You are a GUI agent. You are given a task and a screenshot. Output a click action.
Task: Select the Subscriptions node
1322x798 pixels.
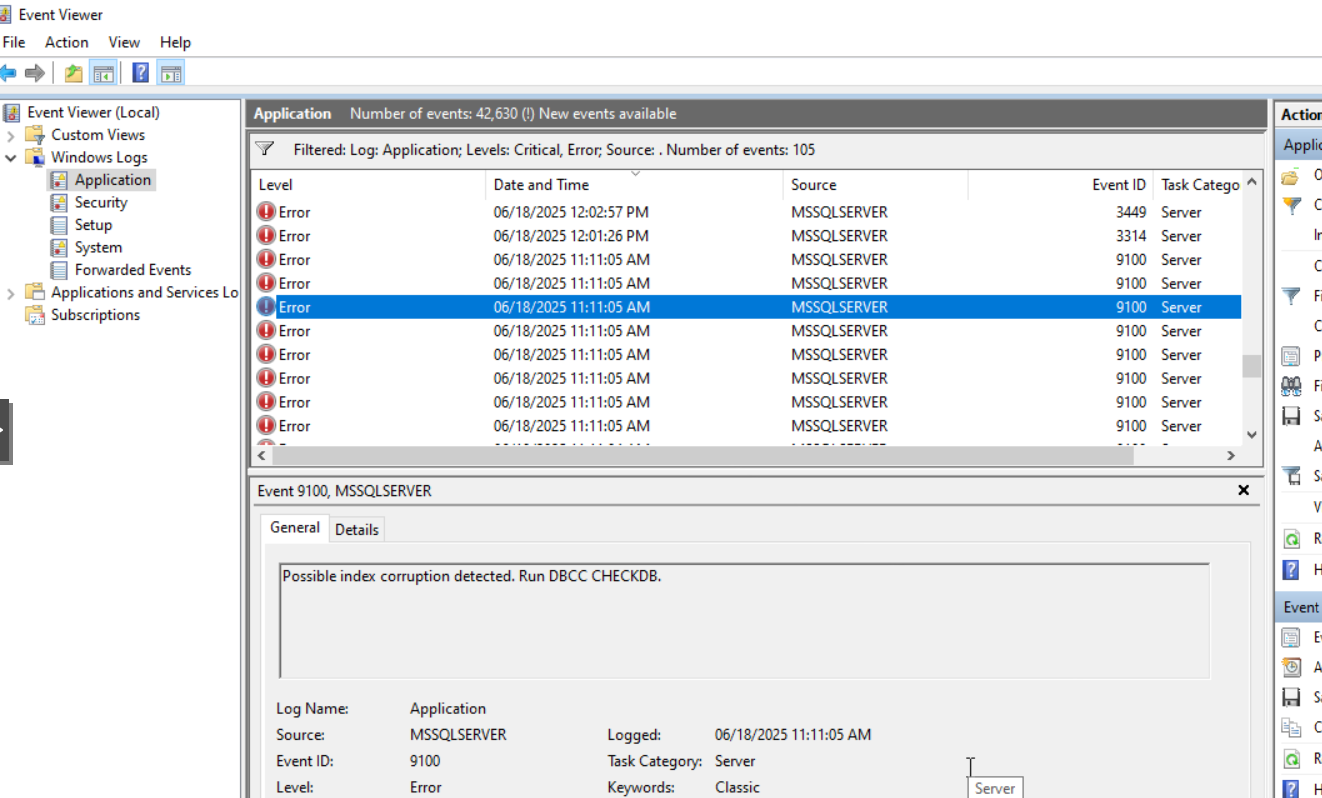tap(95, 315)
